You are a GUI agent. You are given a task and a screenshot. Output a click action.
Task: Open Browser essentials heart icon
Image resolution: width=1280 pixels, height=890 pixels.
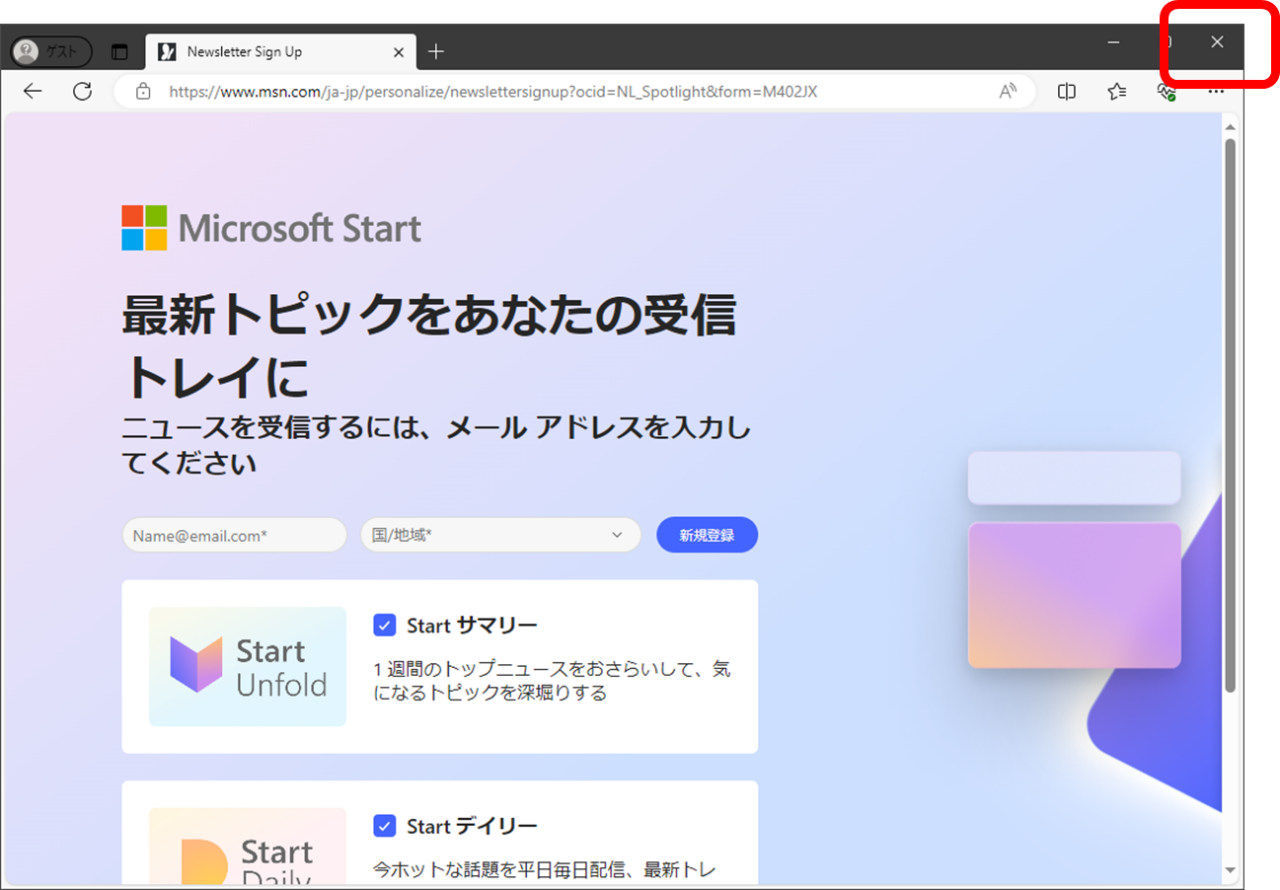[x=1166, y=91]
